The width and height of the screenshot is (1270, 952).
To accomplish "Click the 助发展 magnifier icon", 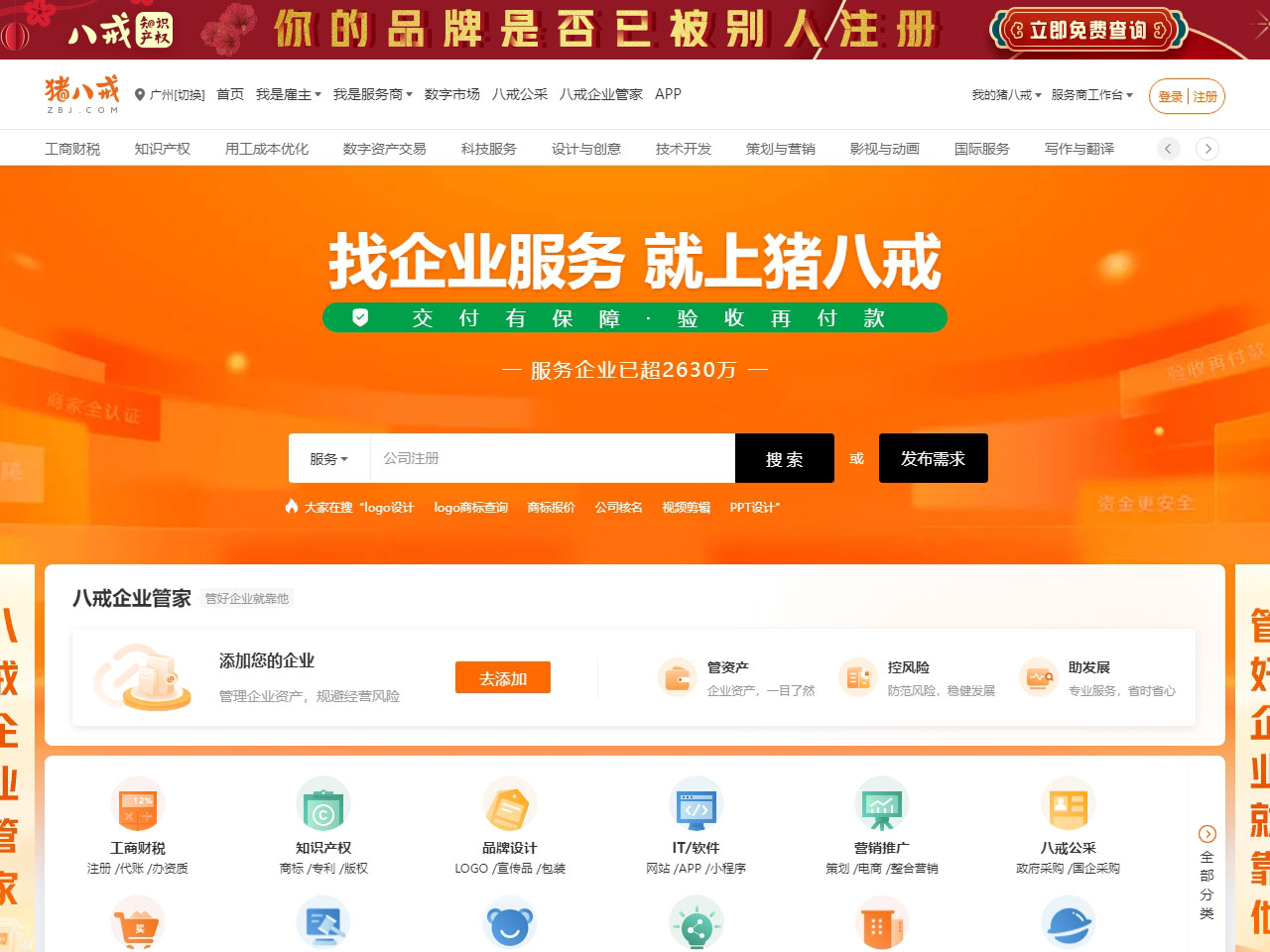I will [x=1038, y=675].
